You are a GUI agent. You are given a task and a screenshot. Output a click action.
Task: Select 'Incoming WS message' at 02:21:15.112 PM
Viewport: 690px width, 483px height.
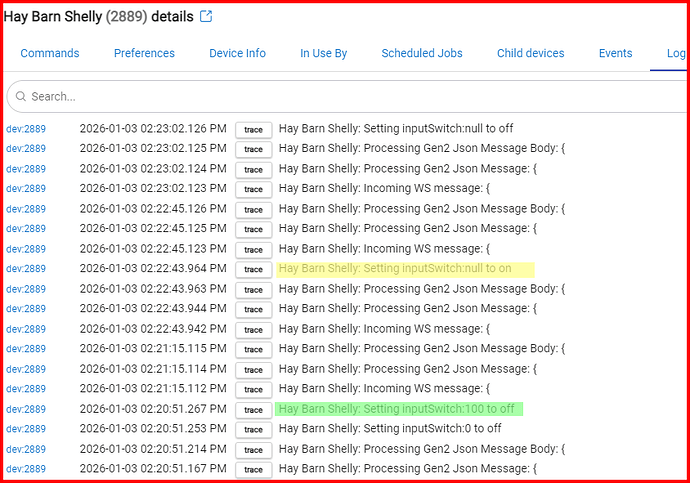tap(384, 388)
